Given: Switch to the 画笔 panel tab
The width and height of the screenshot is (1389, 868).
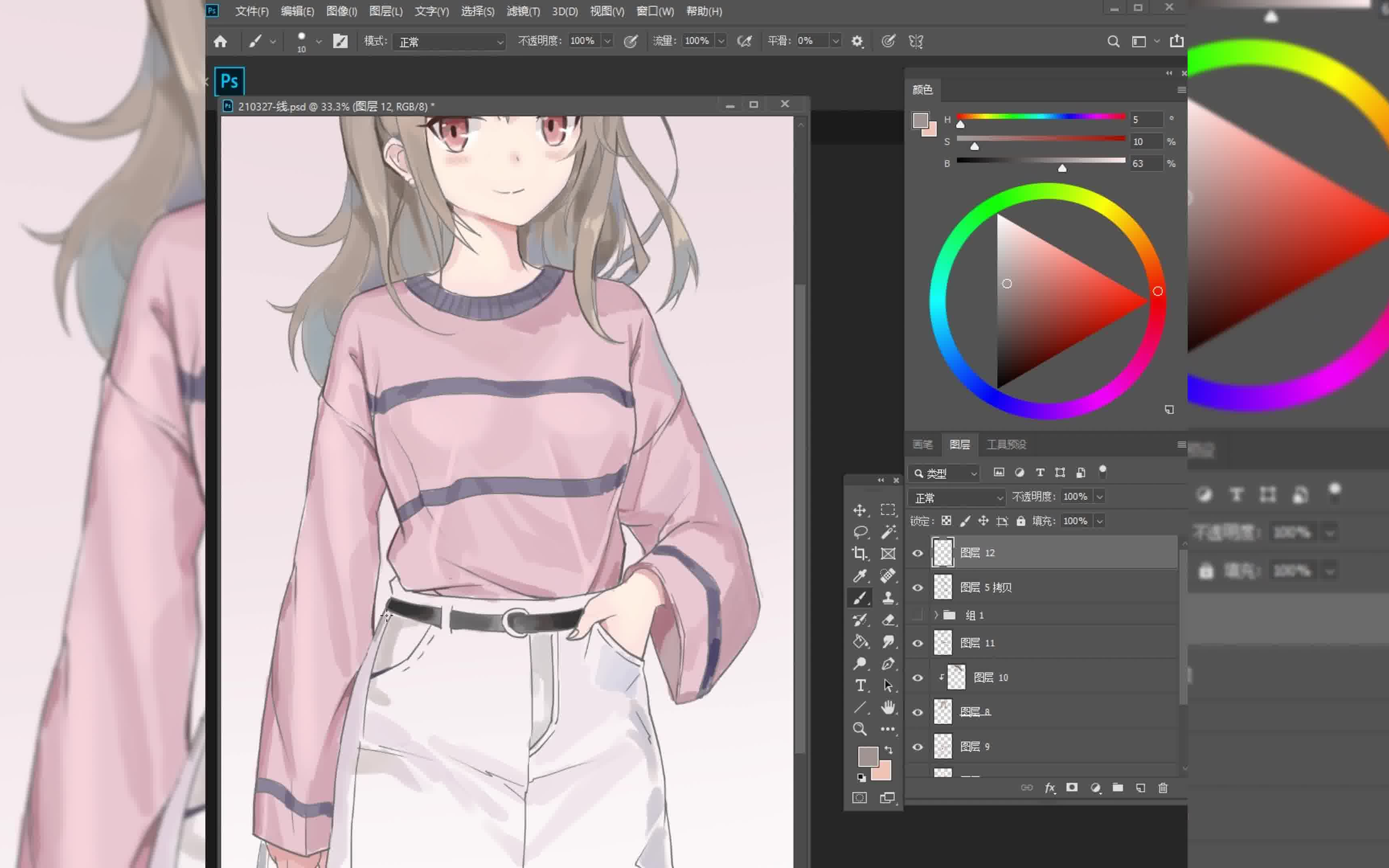Looking at the screenshot, I should click(x=922, y=444).
